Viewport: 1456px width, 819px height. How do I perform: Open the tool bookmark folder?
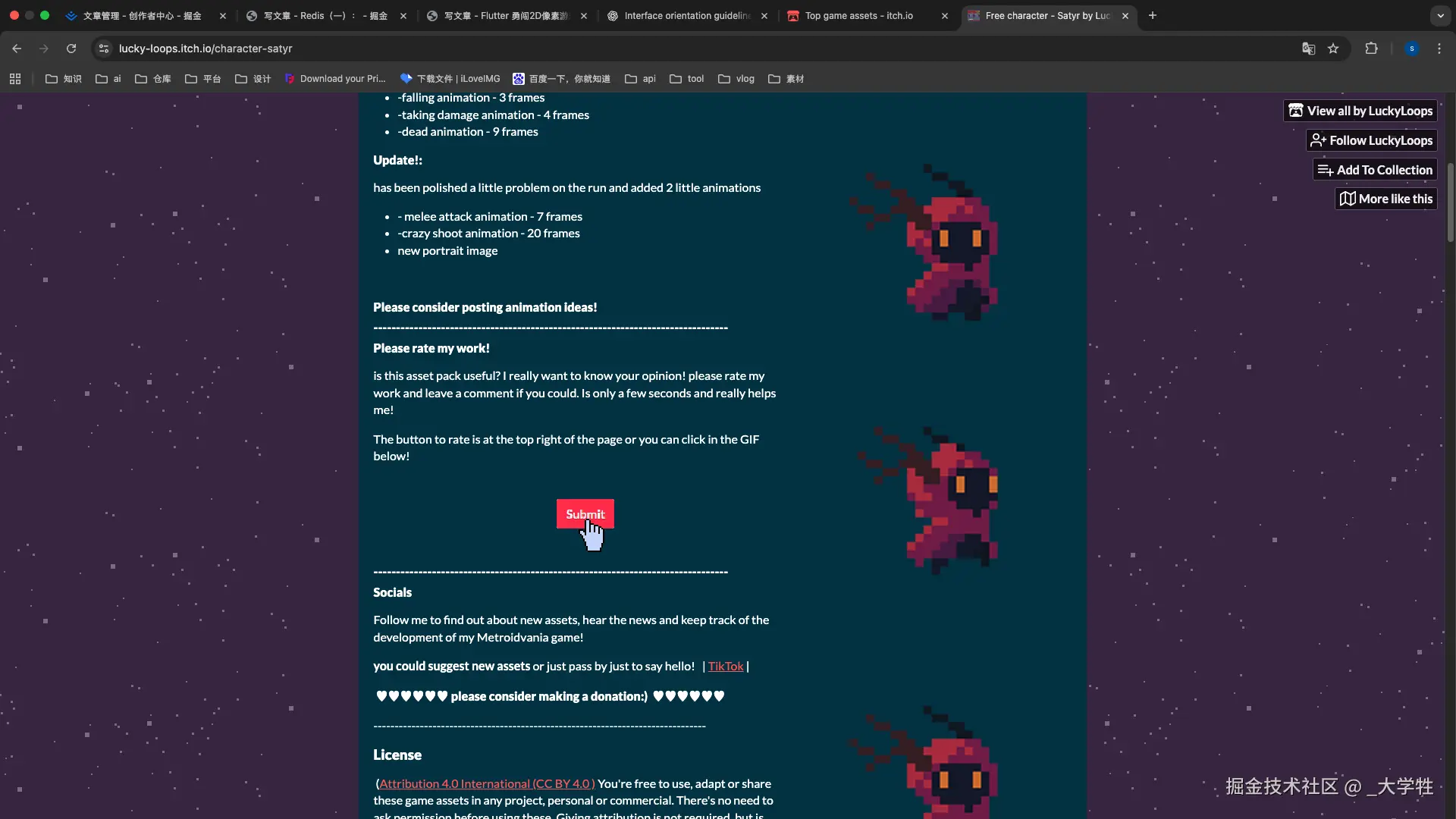click(x=687, y=79)
